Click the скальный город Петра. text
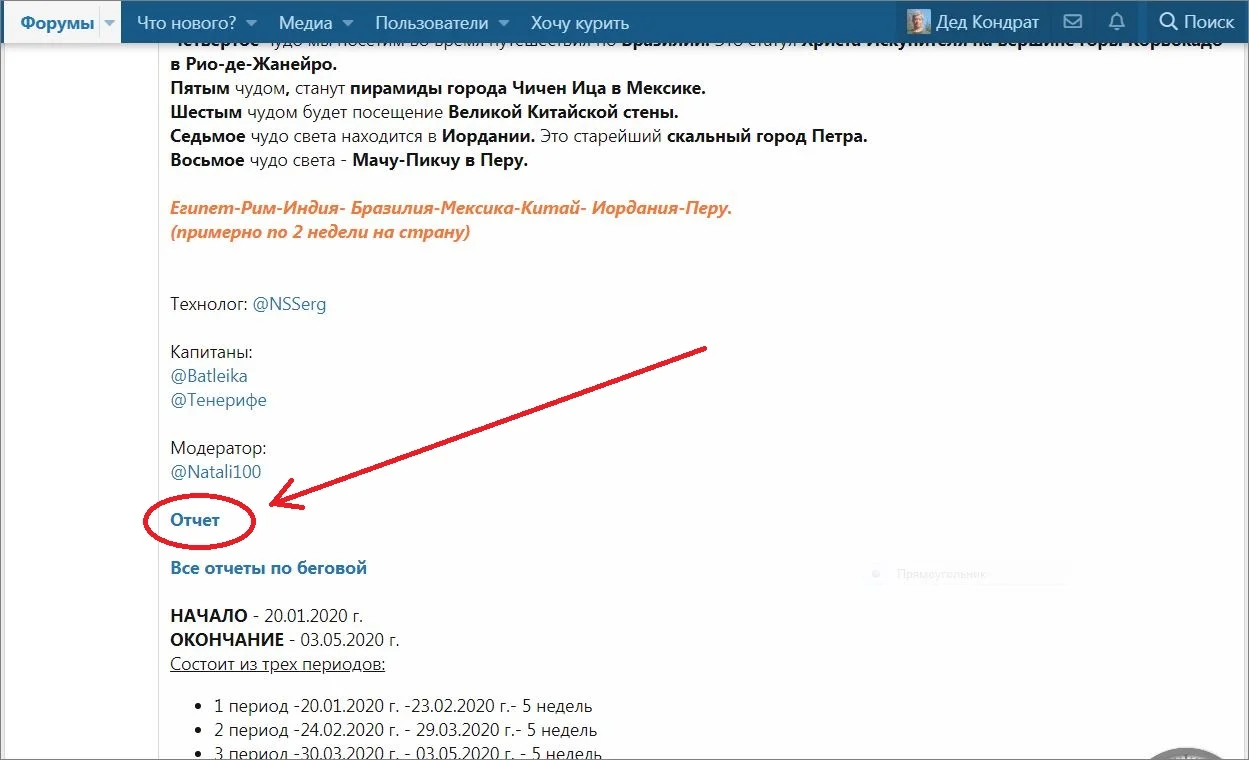The image size is (1249, 760). (x=767, y=136)
